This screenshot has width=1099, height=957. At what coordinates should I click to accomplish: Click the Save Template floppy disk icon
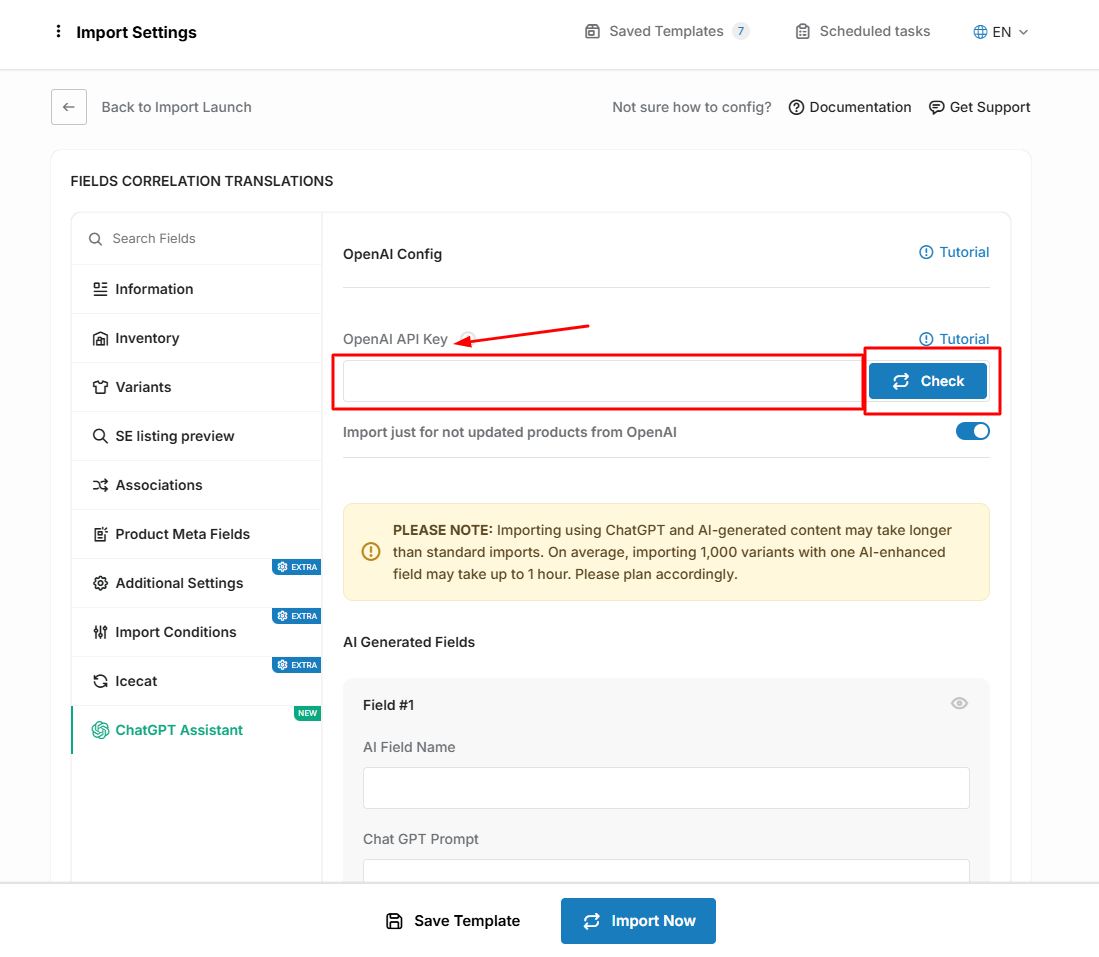[395, 921]
